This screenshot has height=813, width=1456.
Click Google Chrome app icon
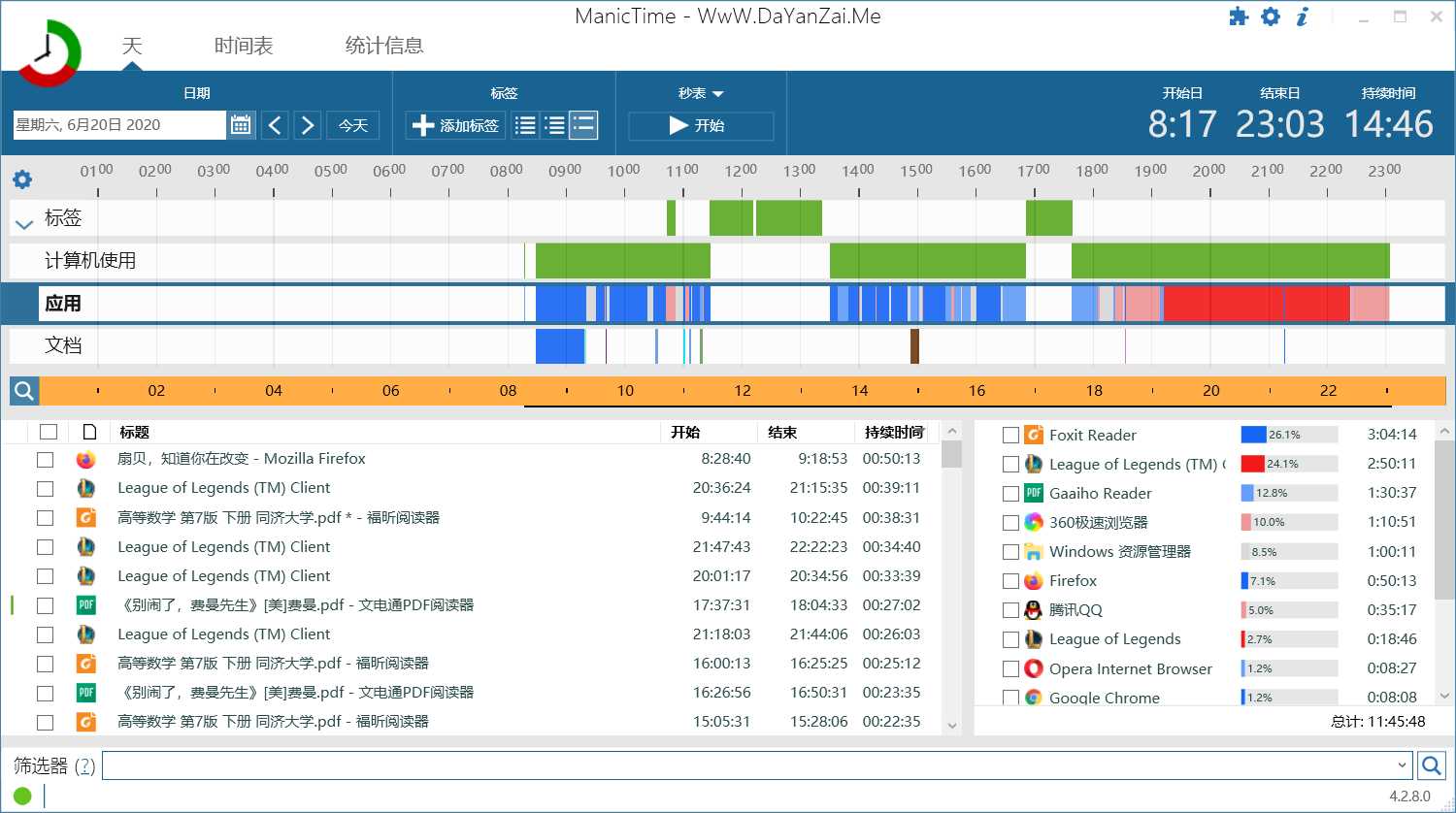pos(1034,697)
